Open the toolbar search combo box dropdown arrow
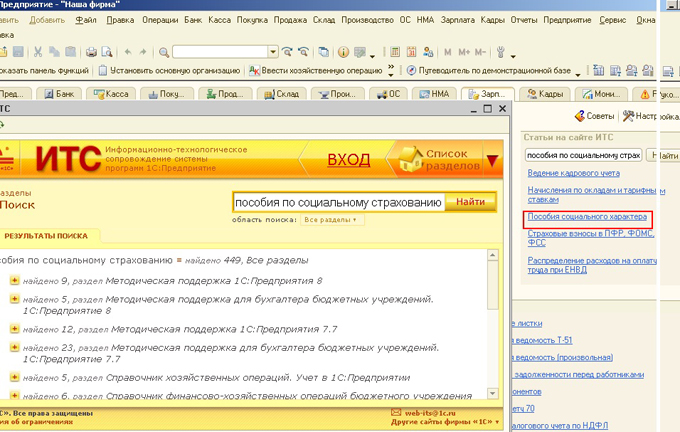Viewport: 680px width, 432px height. pyautogui.click(x=273, y=52)
